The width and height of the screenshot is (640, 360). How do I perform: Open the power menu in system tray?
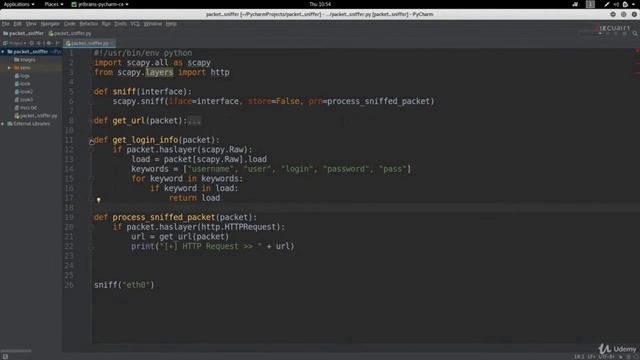click(634, 4)
